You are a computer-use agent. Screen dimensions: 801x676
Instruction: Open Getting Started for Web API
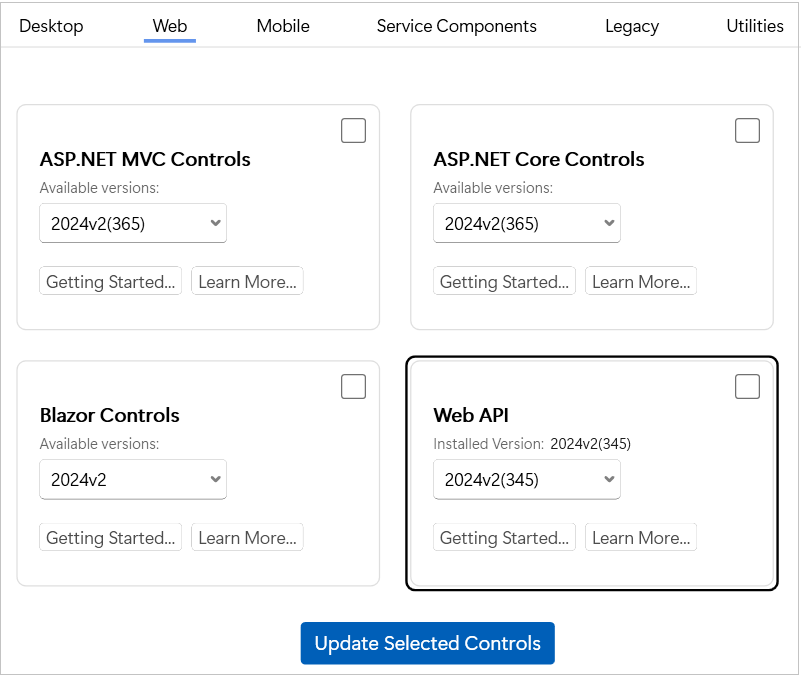[505, 538]
